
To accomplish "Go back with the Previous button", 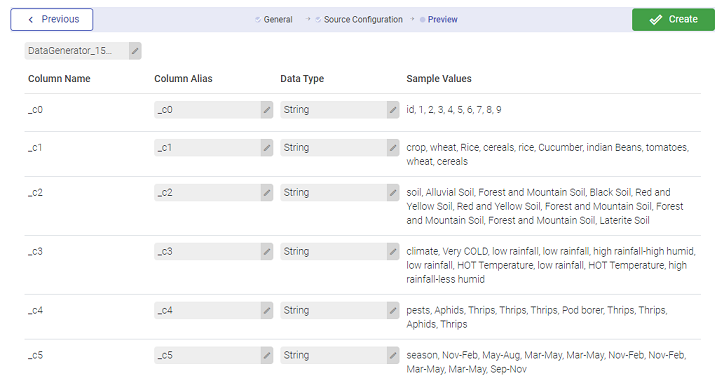I will click(52, 20).
